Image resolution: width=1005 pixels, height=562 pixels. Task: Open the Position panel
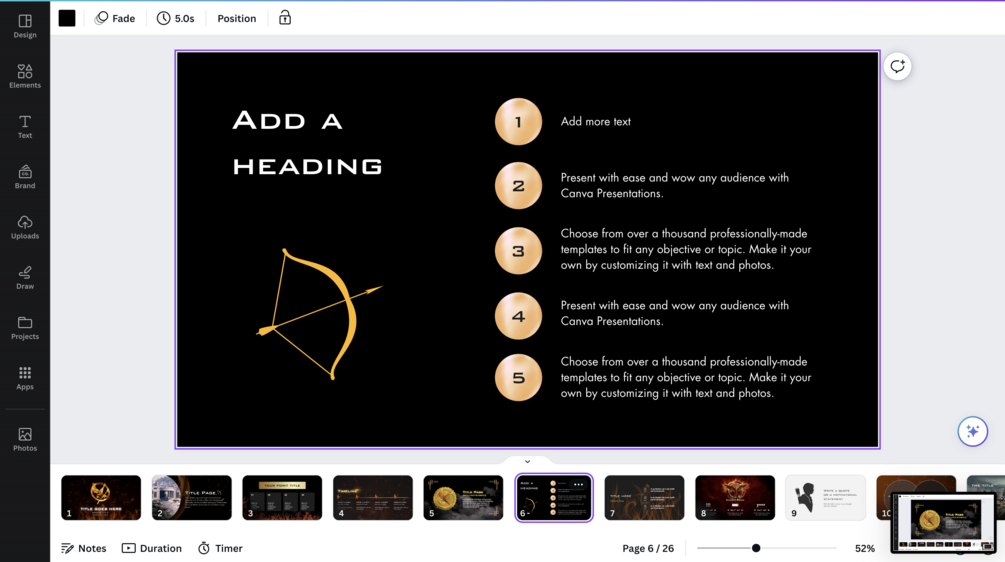click(x=237, y=18)
